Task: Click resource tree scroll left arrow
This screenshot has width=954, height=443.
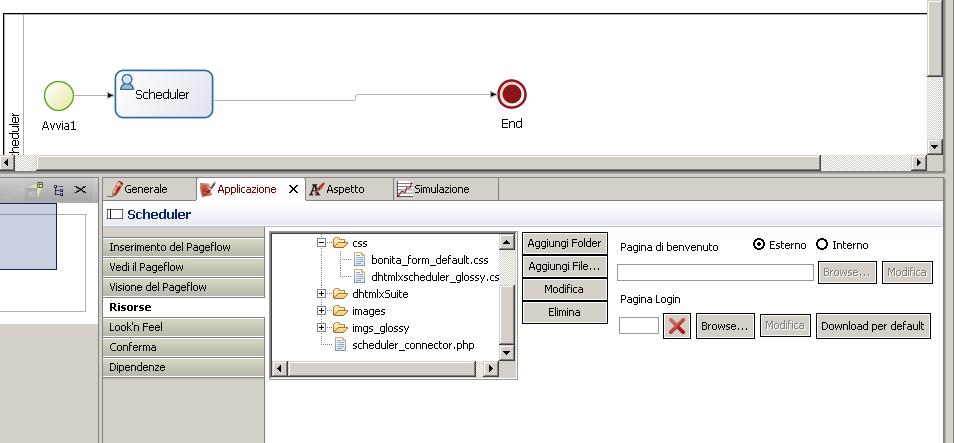Action: point(280,368)
